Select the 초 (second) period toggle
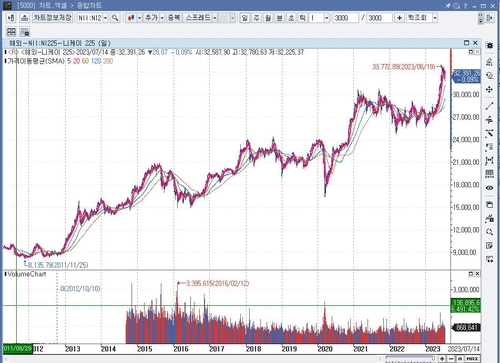The width and height of the screenshot is (500, 363). click(291, 18)
